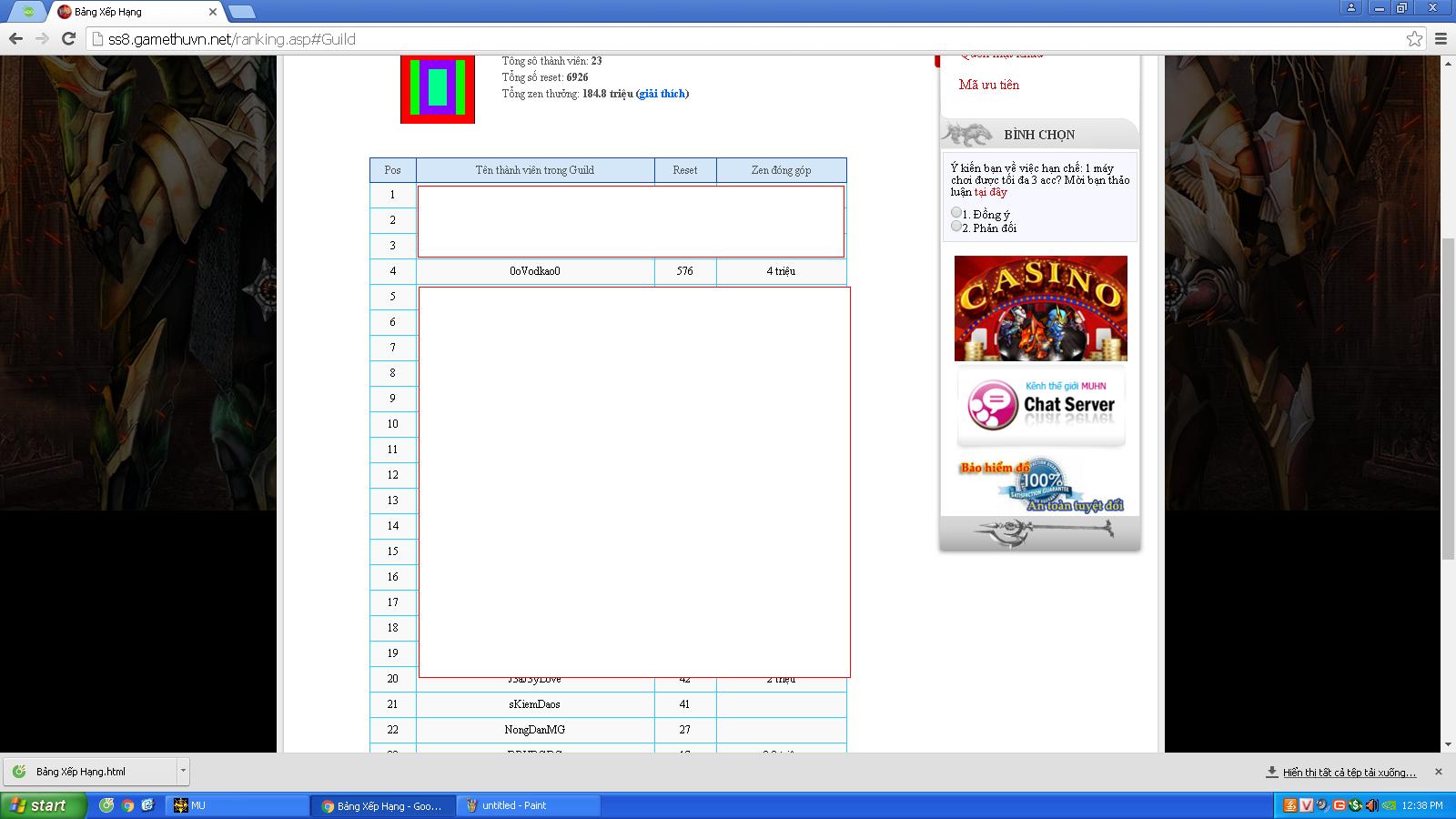
Task: Select the "Đồng ý" poll option
Action: click(956, 213)
